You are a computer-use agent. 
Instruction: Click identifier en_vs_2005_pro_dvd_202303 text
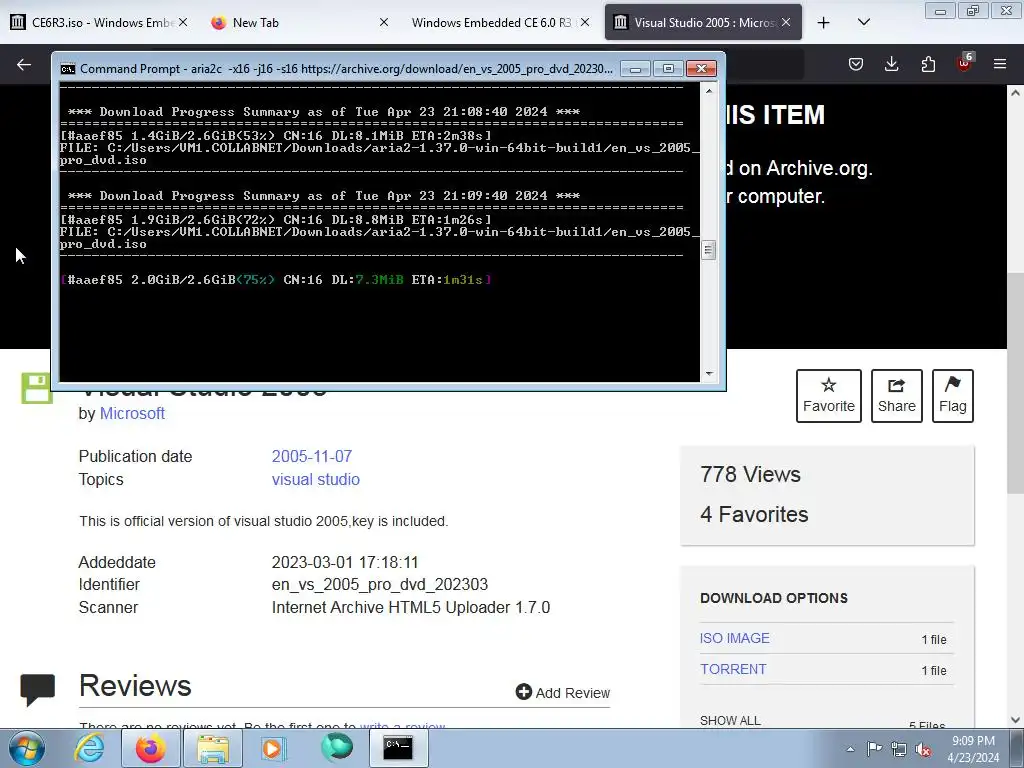[379, 584]
